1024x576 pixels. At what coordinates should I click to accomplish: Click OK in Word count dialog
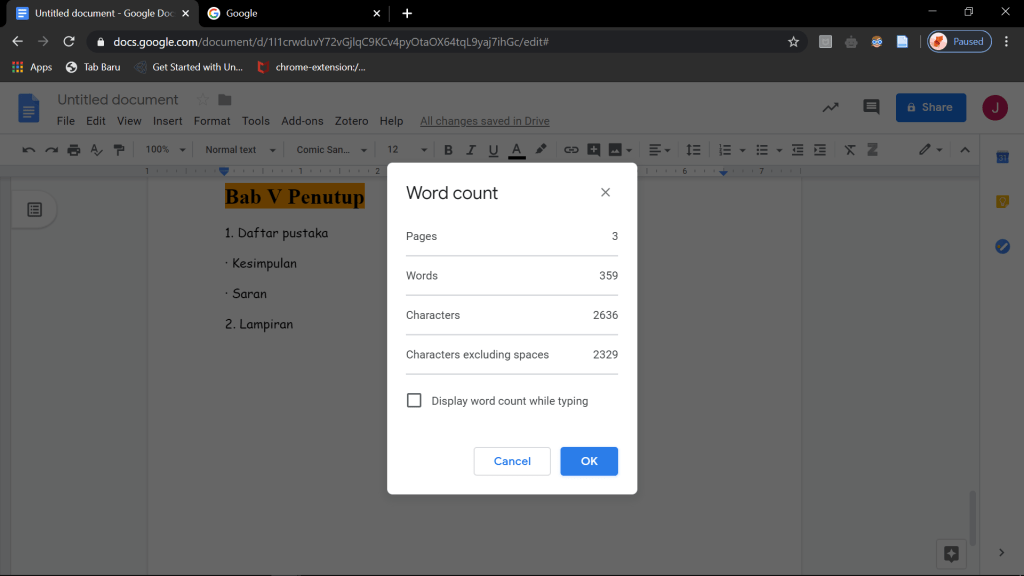click(589, 461)
